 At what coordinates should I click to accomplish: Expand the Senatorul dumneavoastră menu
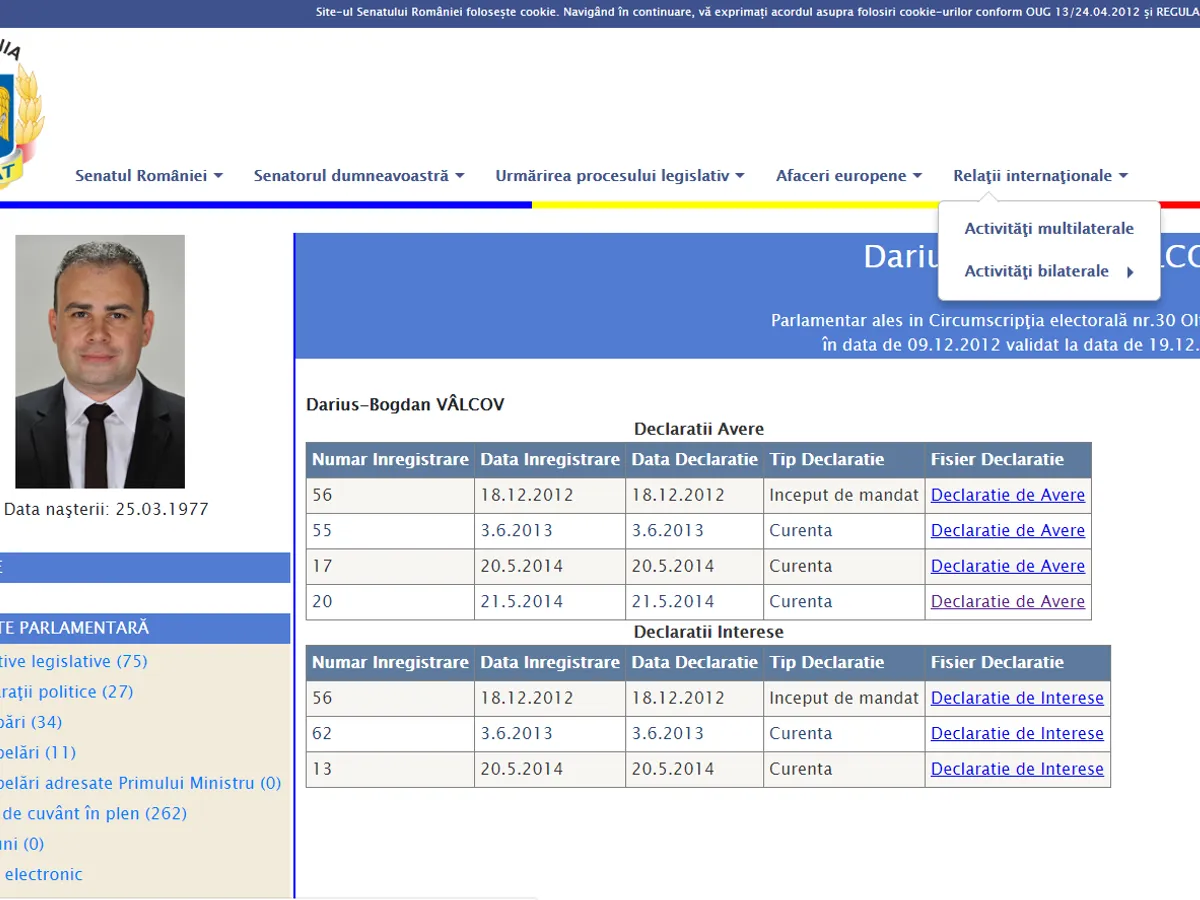(x=358, y=176)
